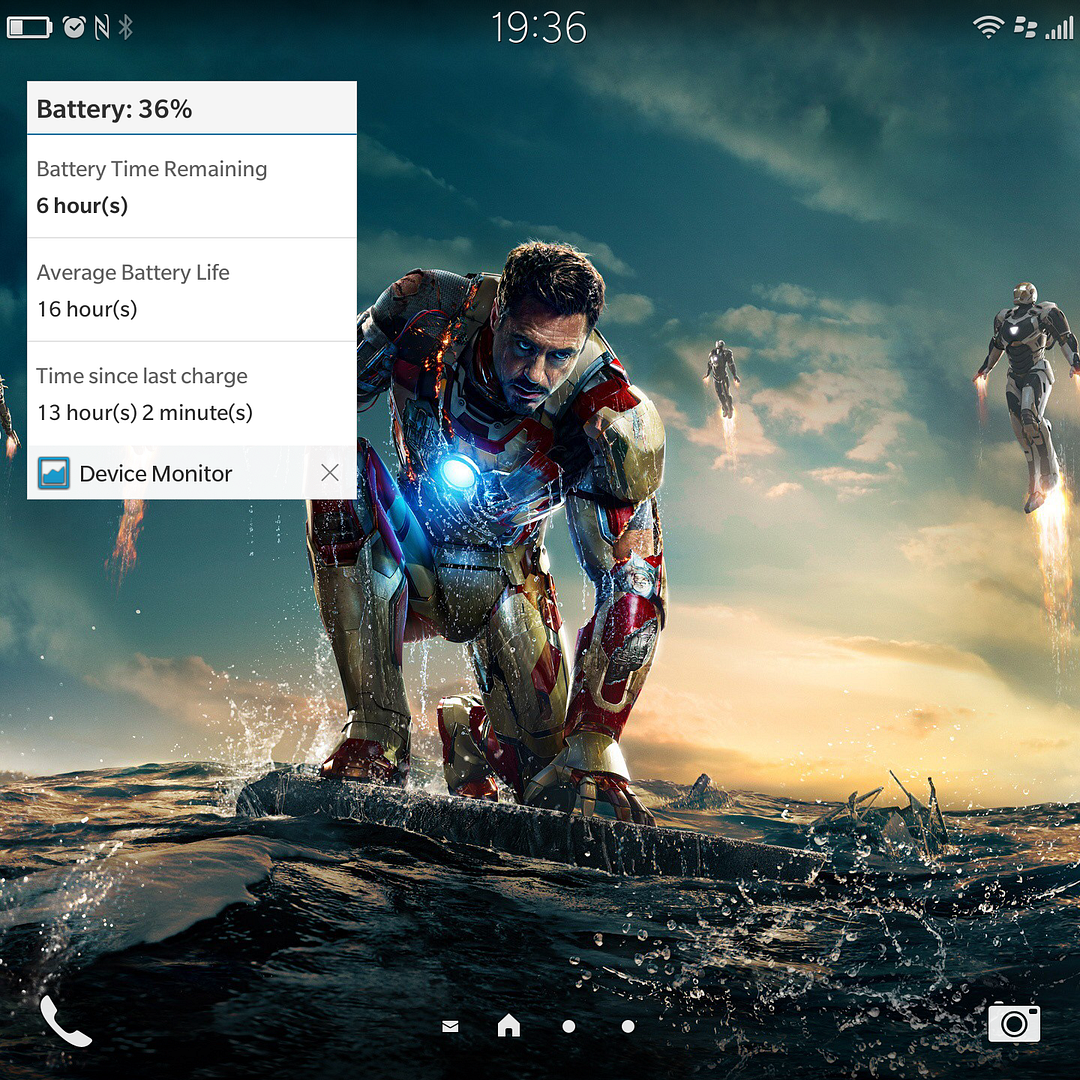Open the phone dialer icon

tap(65, 1022)
